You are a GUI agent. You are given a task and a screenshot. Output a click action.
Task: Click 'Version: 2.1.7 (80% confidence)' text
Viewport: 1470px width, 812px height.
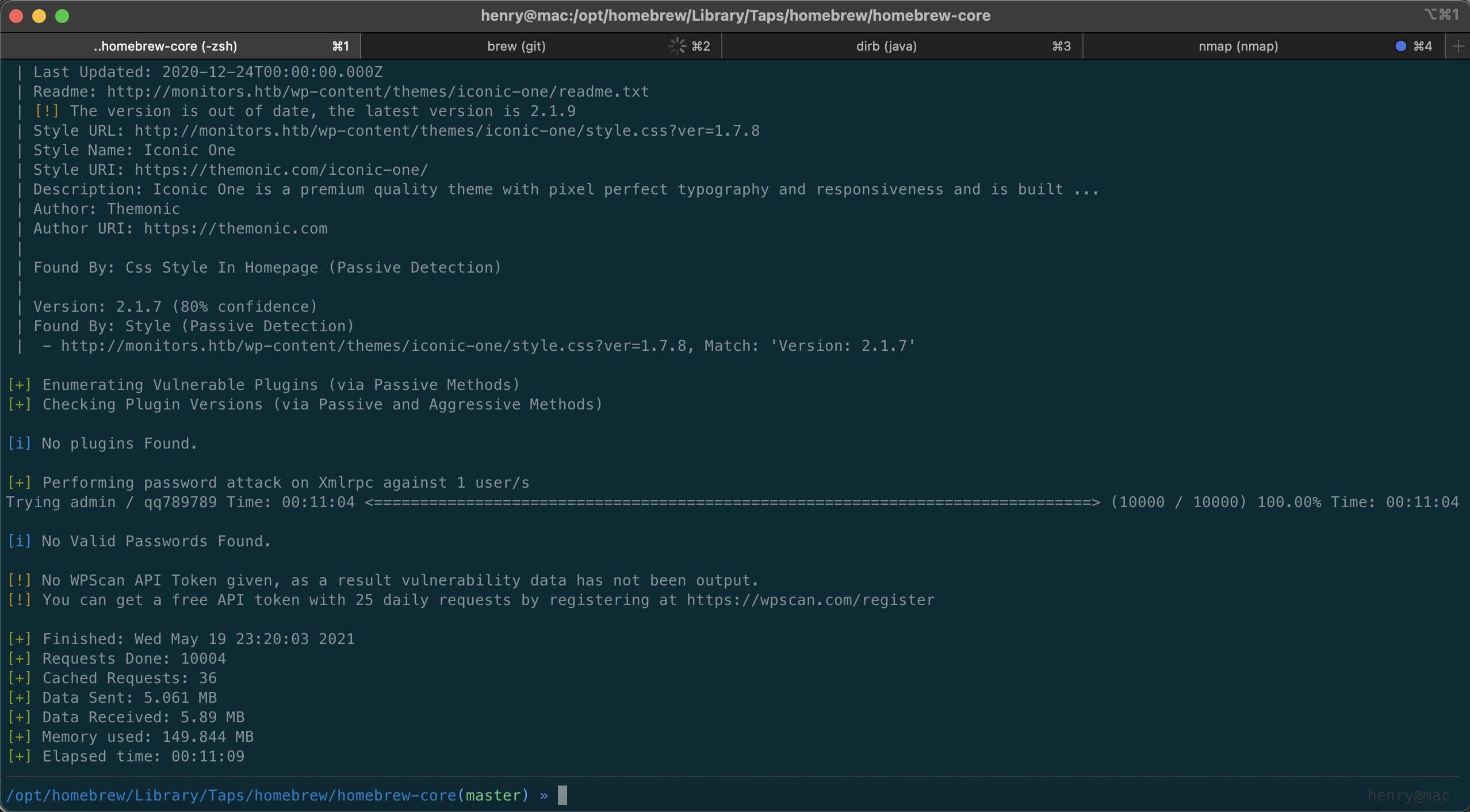175,307
